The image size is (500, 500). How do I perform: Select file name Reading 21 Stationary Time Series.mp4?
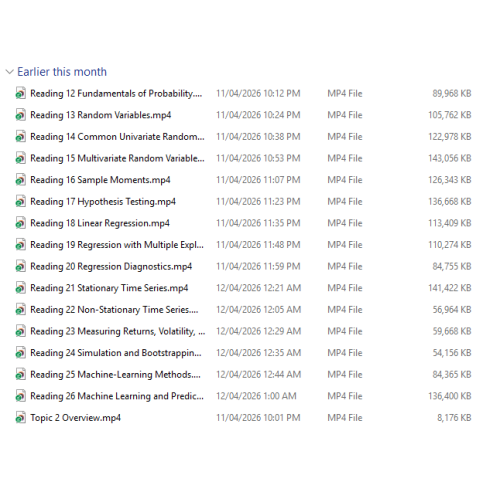tap(109, 288)
